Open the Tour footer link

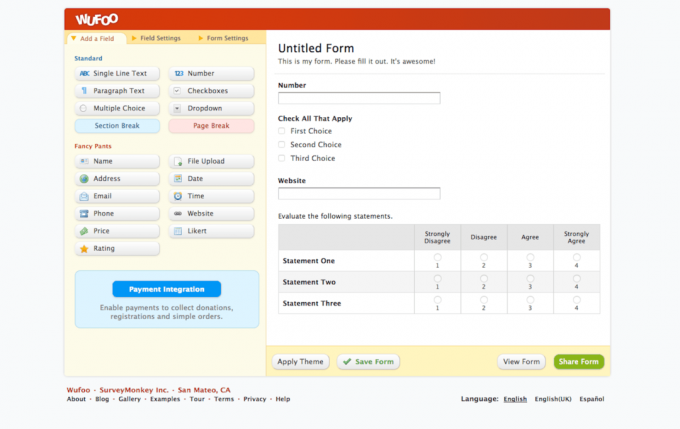pos(197,399)
